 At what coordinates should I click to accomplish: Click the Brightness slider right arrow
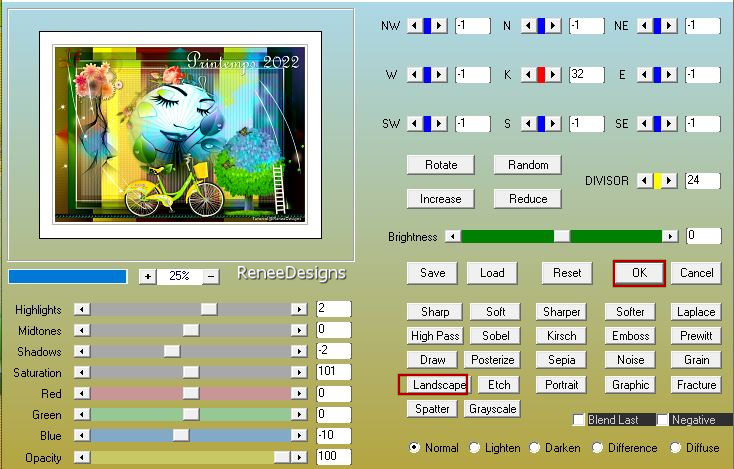pyautogui.click(x=670, y=236)
